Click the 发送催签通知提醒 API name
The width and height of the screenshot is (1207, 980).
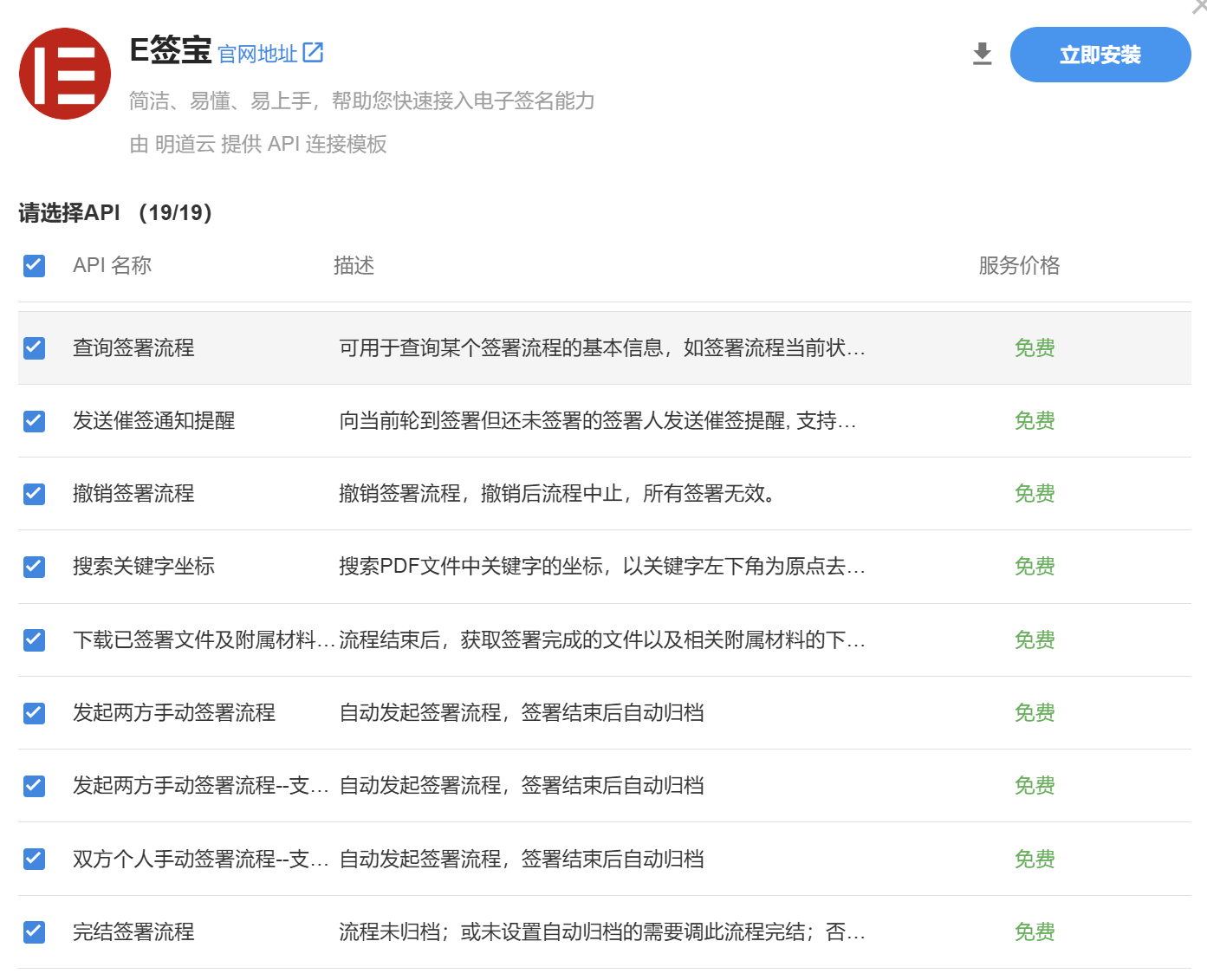pos(154,420)
